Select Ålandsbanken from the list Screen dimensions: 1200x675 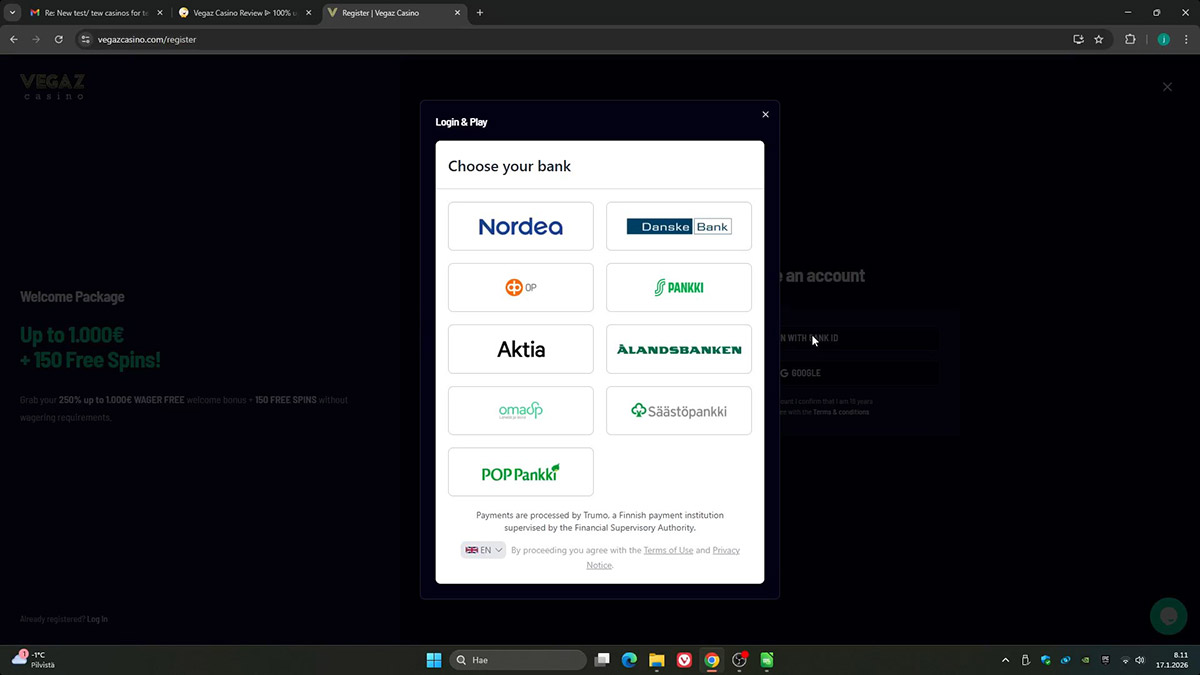(678, 349)
